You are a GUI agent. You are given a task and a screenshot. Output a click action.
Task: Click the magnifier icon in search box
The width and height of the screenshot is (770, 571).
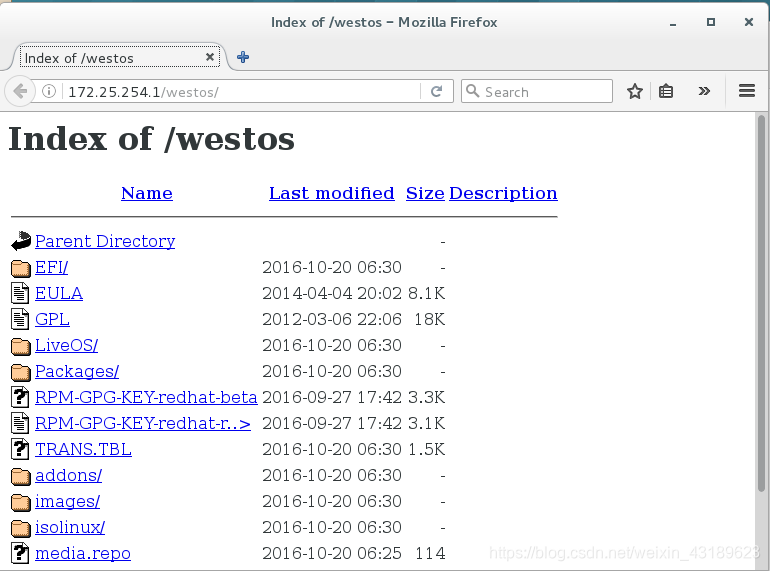coord(472,91)
